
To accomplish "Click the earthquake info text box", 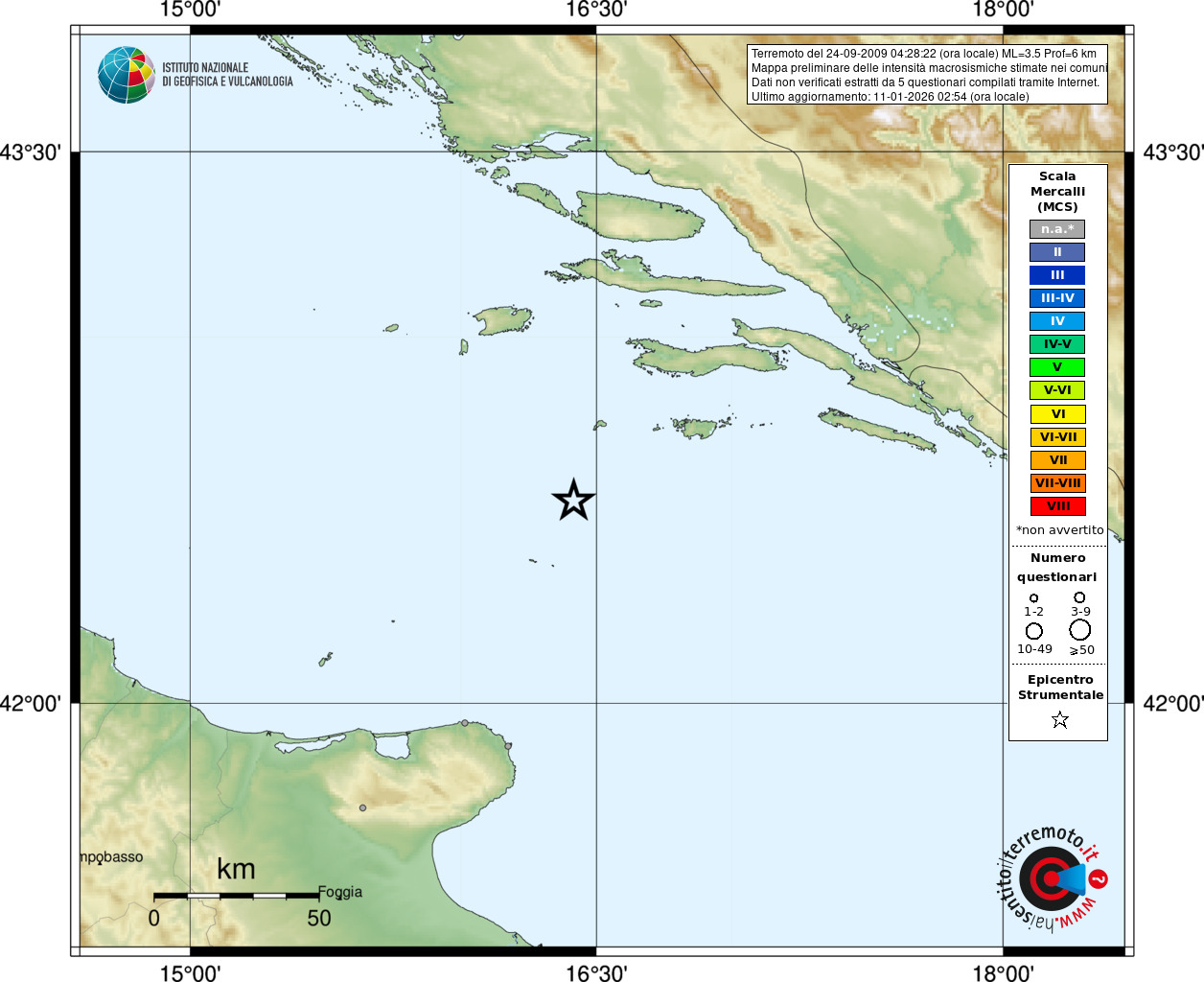I will pos(927,75).
